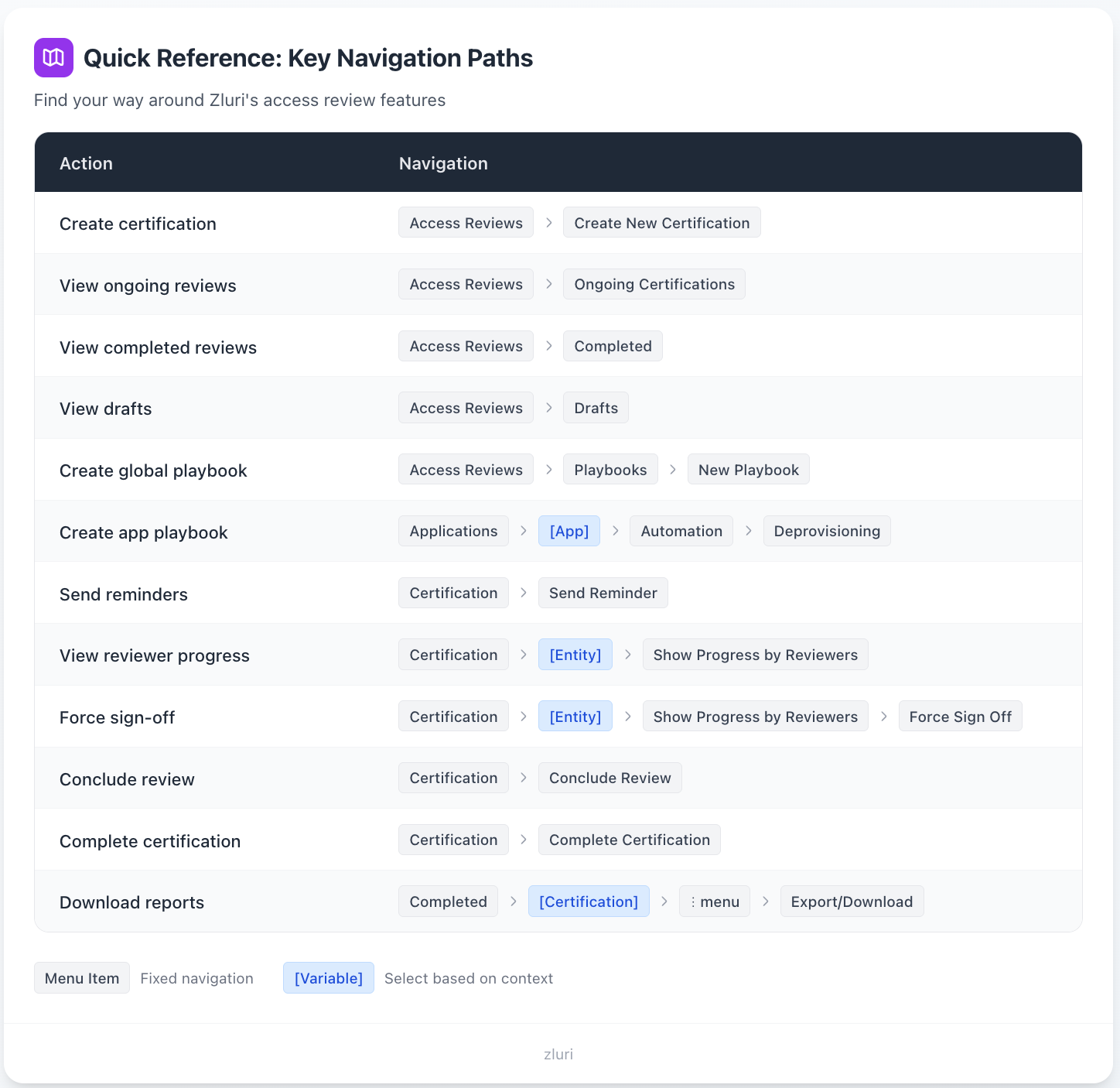The height and width of the screenshot is (1088, 1120).
Task: Click the Menu Item legend chip
Action: tap(82, 978)
